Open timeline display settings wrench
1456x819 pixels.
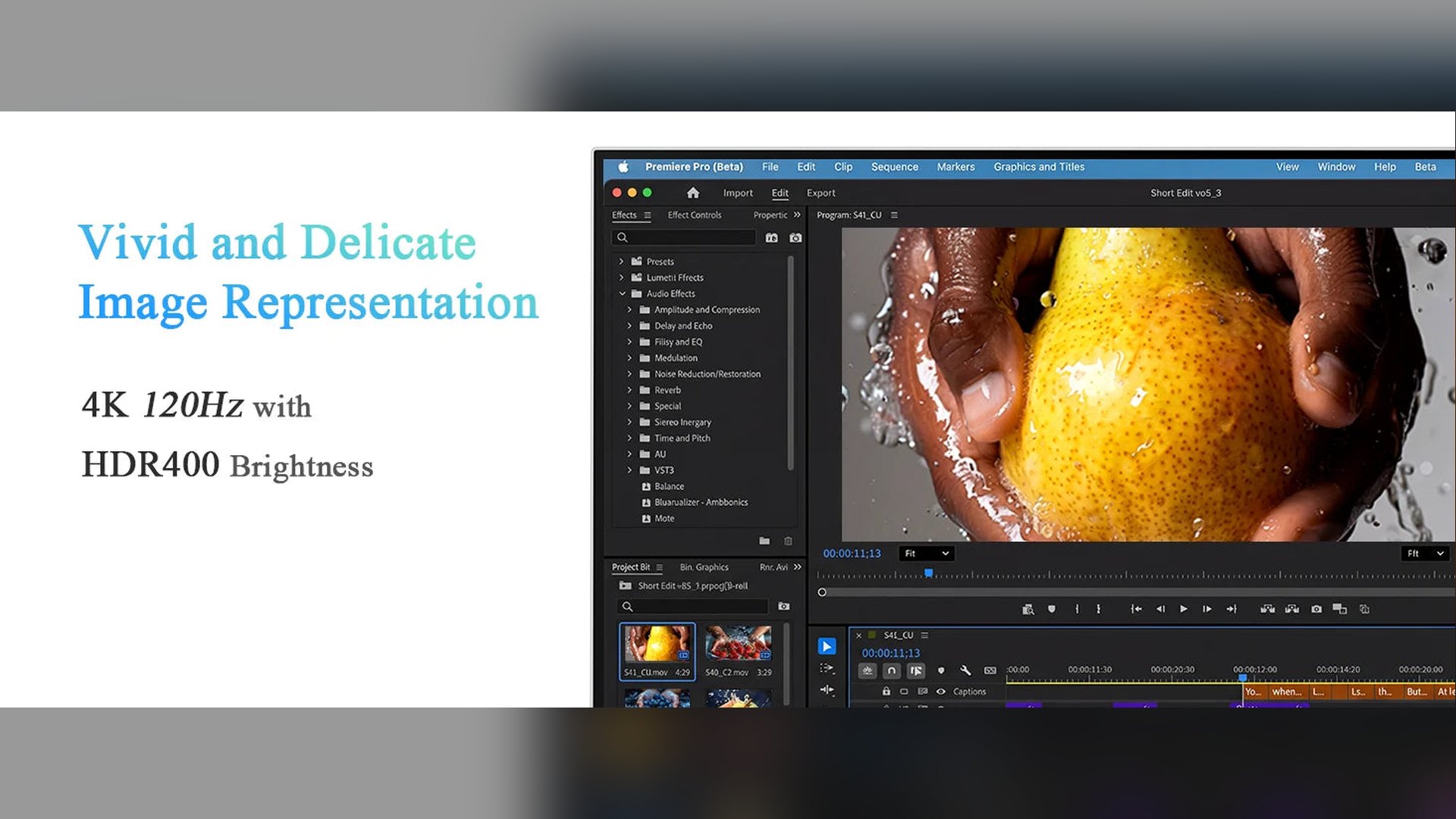coord(965,670)
